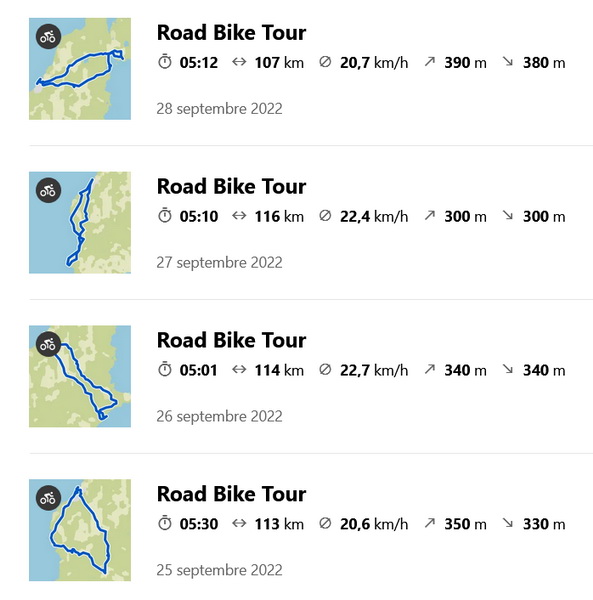Click the descent arrow icon beside 300 m
Viewport: 593px width, 600px height.
(x=508, y=215)
